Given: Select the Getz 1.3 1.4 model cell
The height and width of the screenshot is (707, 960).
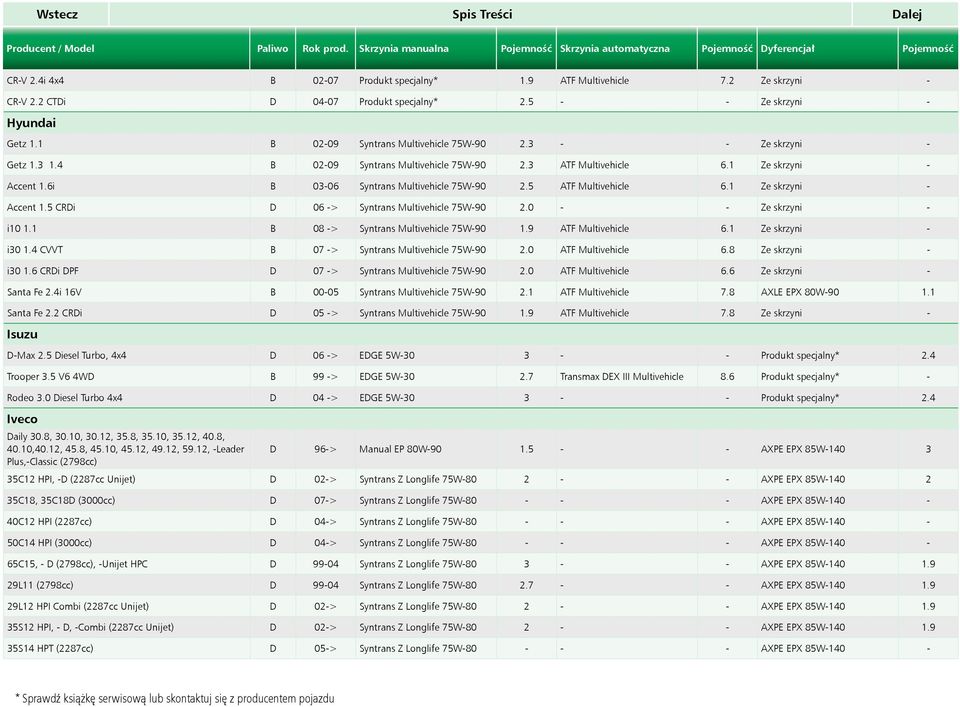Looking at the screenshot, I should tap(126, 165).
